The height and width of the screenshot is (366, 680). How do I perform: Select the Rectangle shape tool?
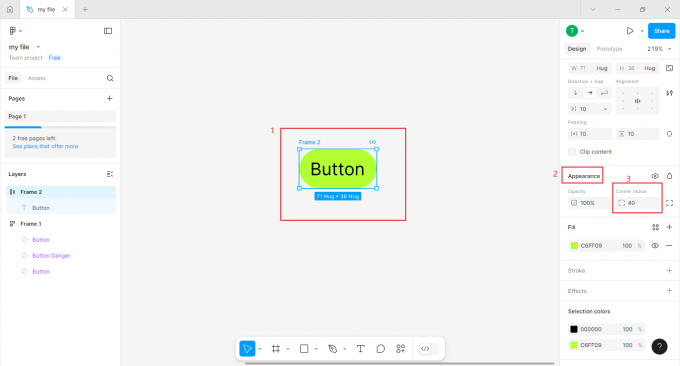[304, 349]
